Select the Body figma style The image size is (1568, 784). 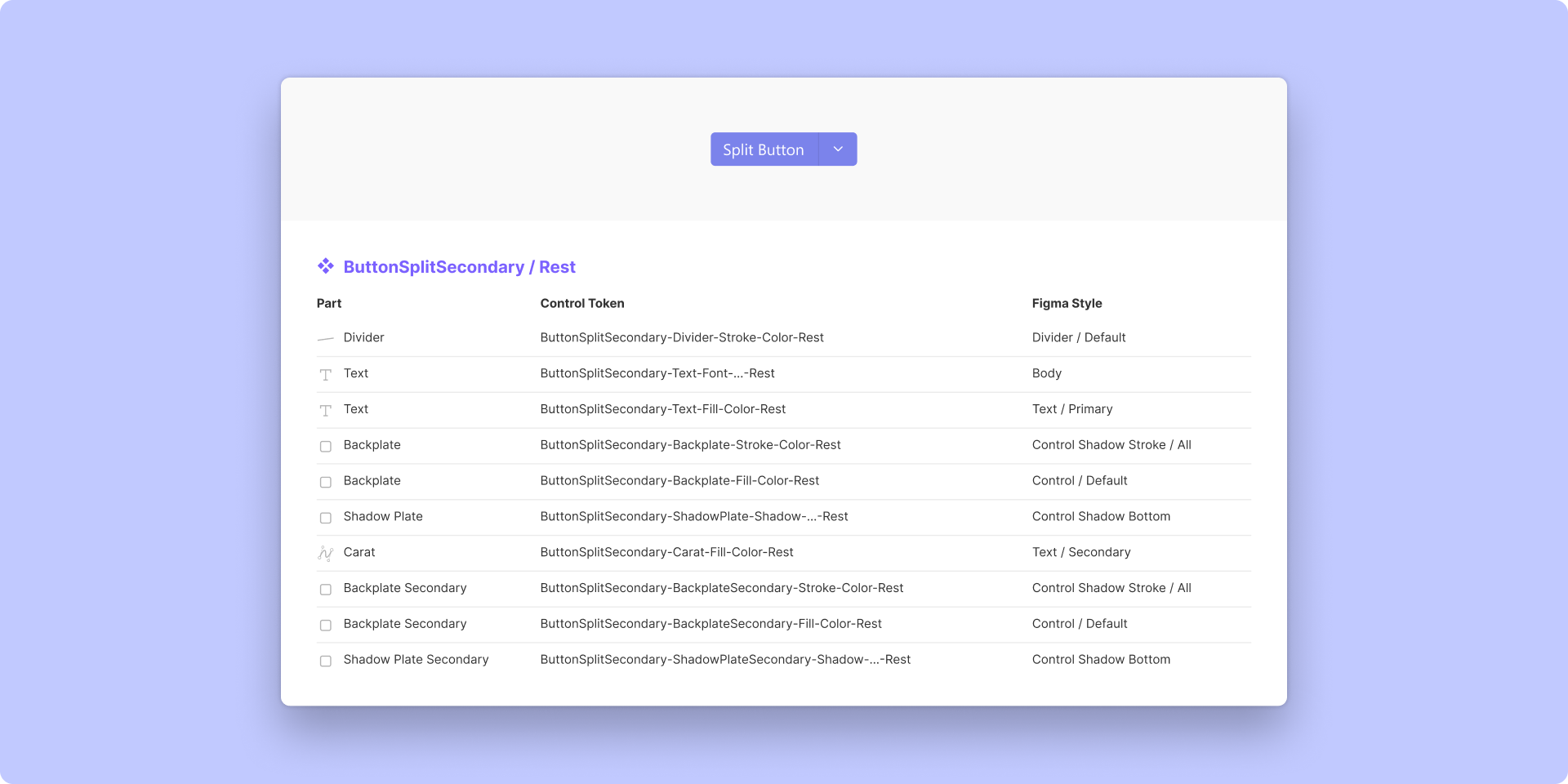pos(1047,373)
